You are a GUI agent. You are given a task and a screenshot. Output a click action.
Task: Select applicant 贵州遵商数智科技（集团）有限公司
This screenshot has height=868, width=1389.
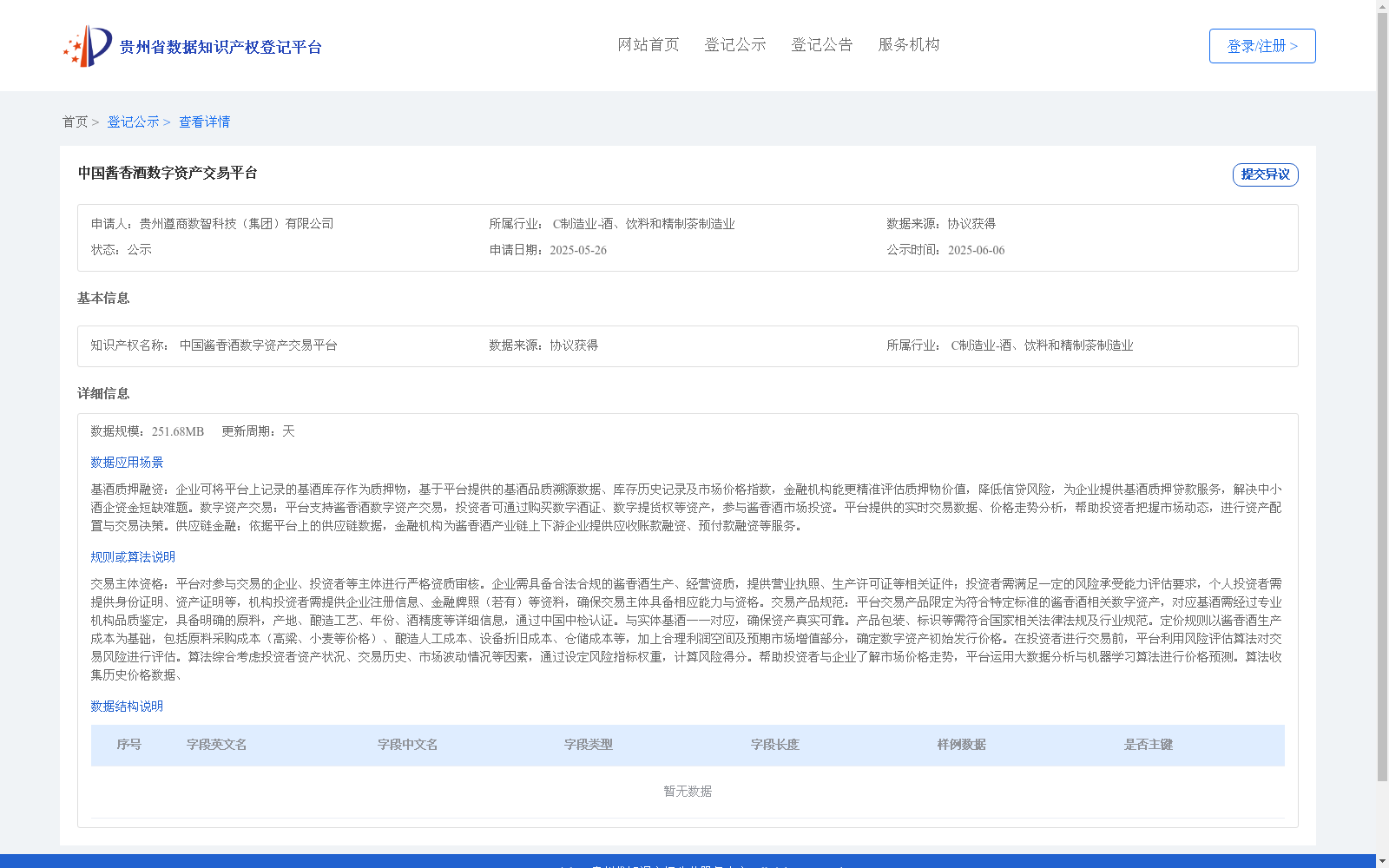[236, 224]
